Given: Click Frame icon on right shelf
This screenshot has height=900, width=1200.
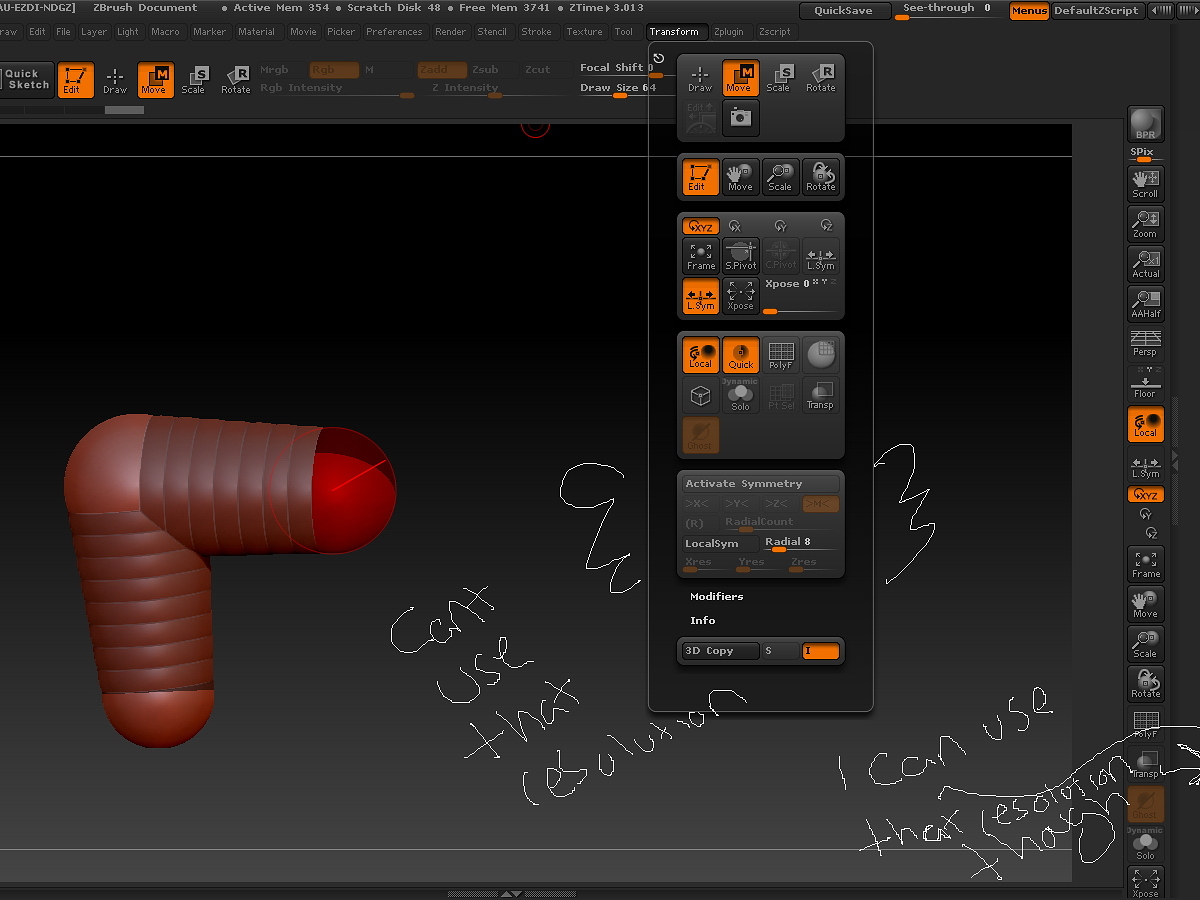Looking at the screenshot, I should [x=1145, y=564].
